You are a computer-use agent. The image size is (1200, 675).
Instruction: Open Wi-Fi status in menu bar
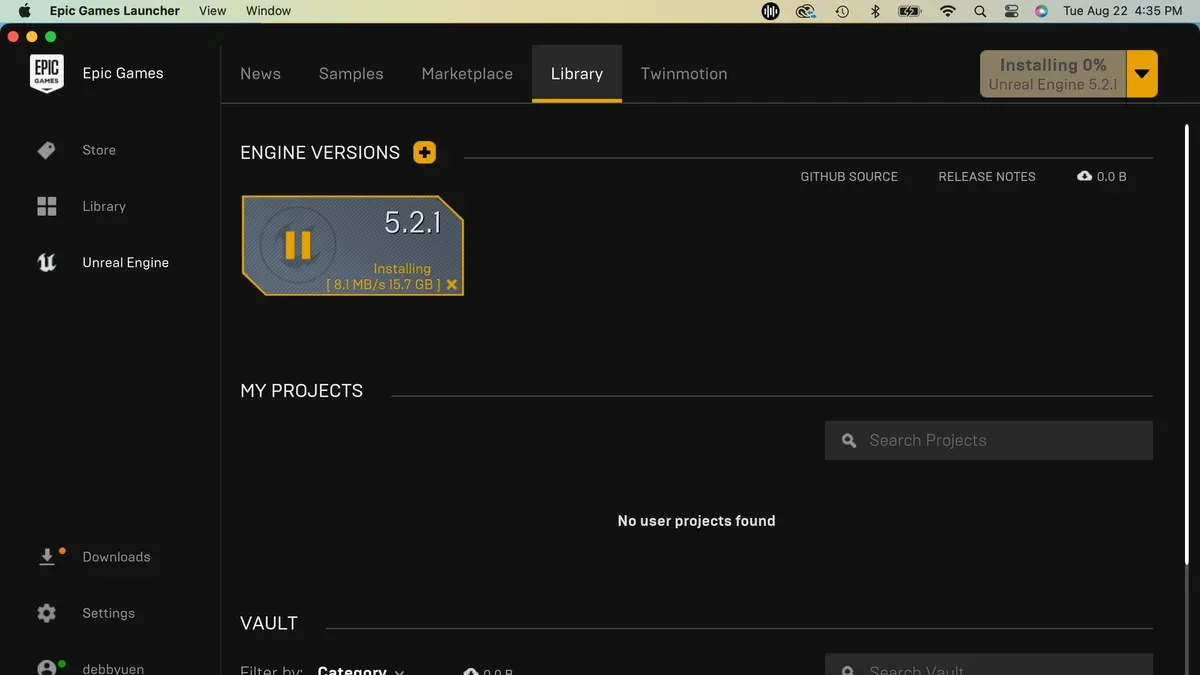coord(947,11)
